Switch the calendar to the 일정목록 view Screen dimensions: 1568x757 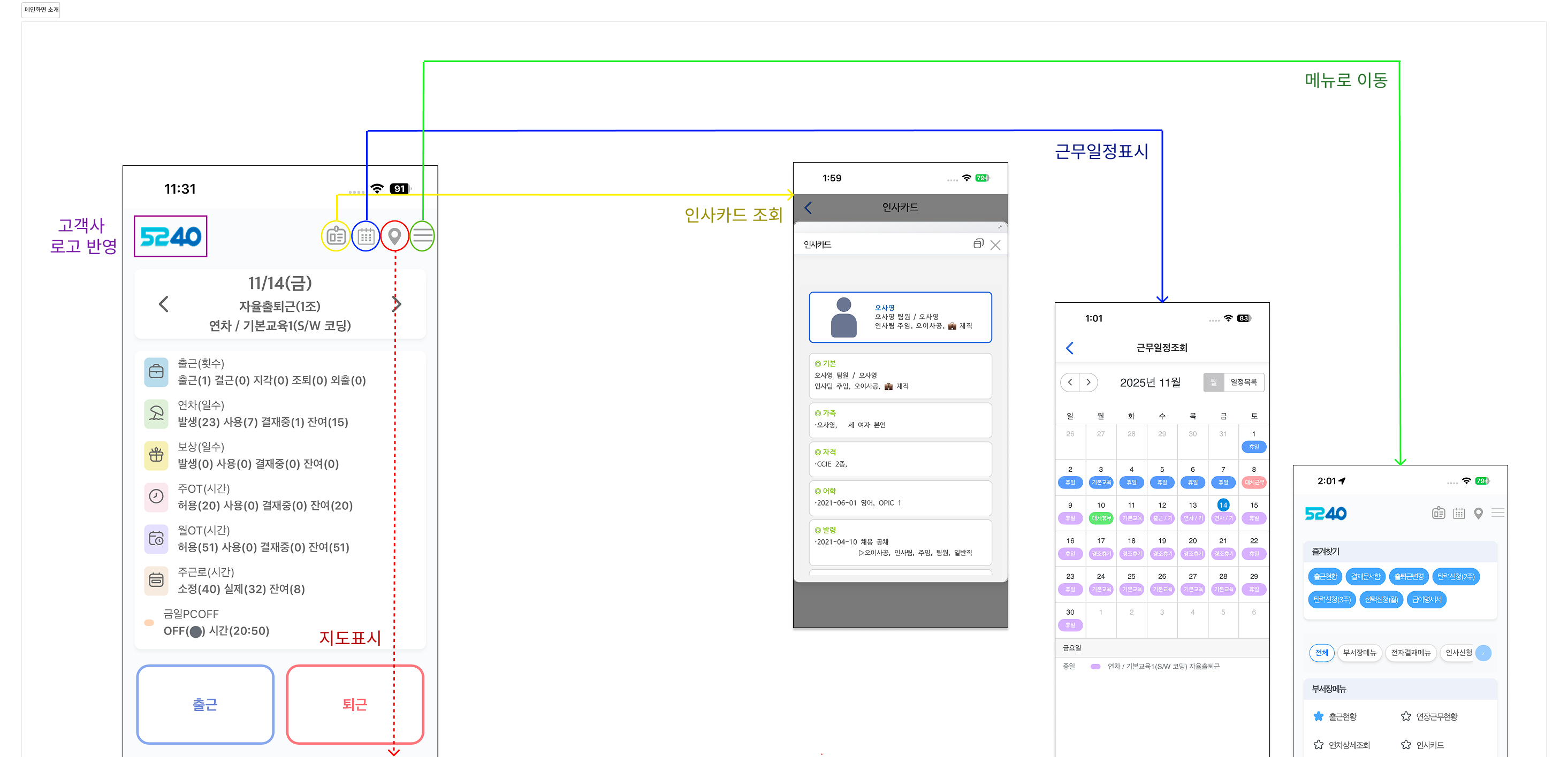point(1244,382)
